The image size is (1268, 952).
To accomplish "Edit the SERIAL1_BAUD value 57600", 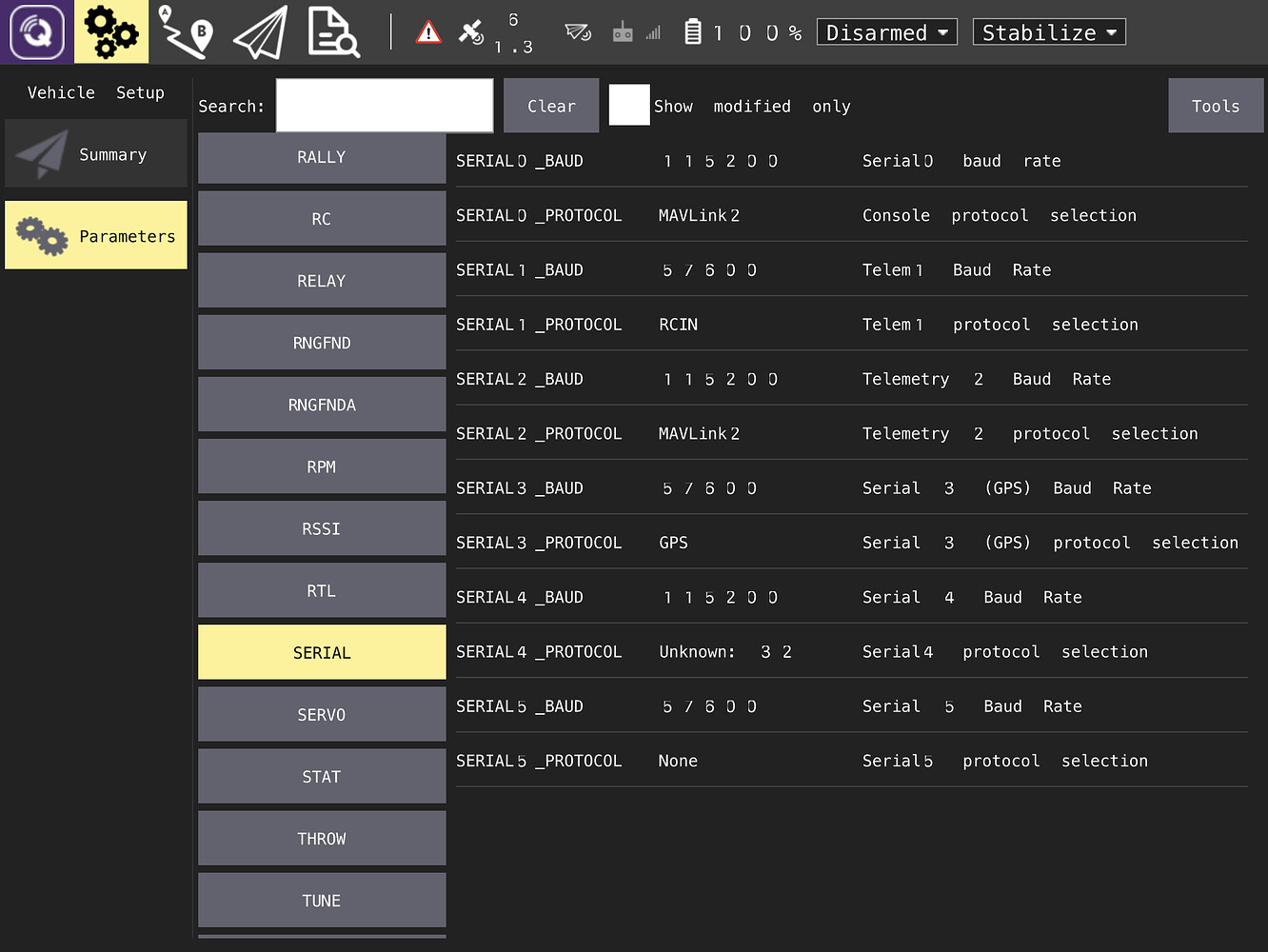I will coord(709,270).
